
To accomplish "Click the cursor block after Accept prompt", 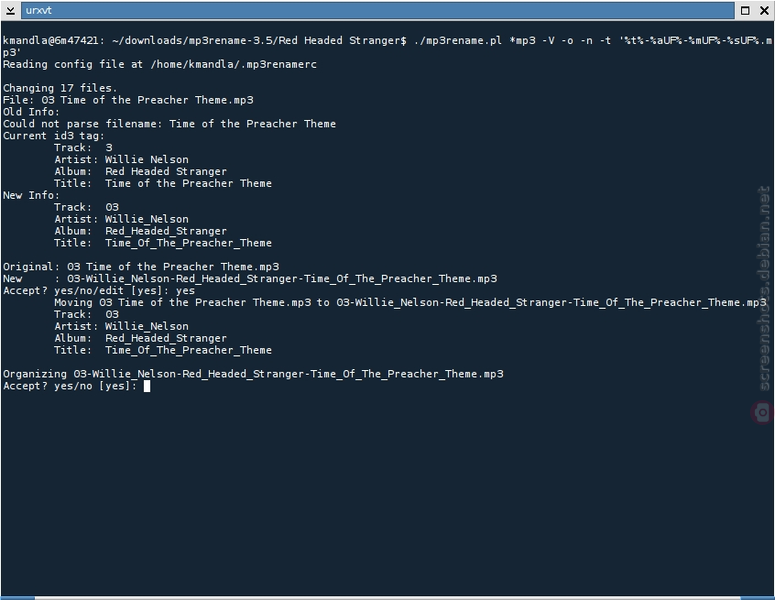I will [147, 386].
